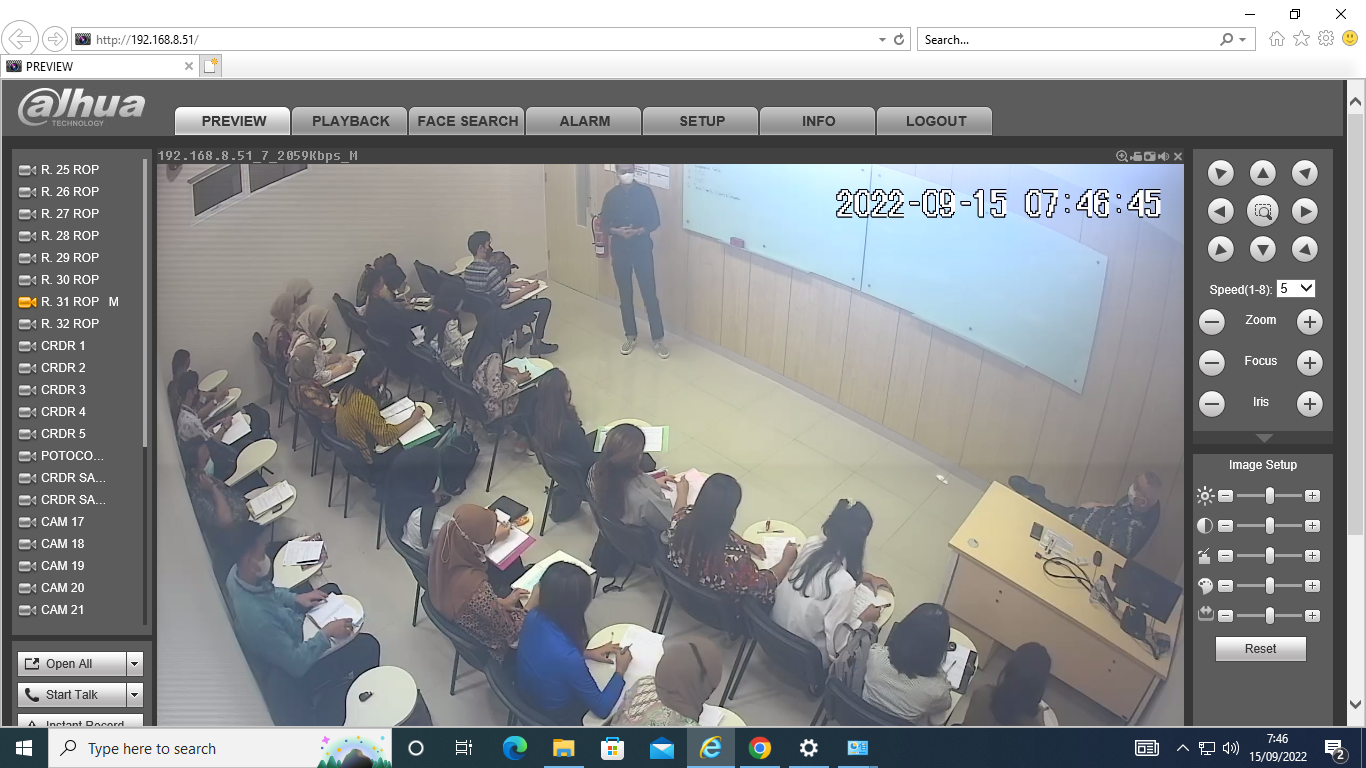The width and height of the screenshot is (1366, 768).
Task: Open the SETUP tab
Action: pyautogui.click(x=701, y=121)
